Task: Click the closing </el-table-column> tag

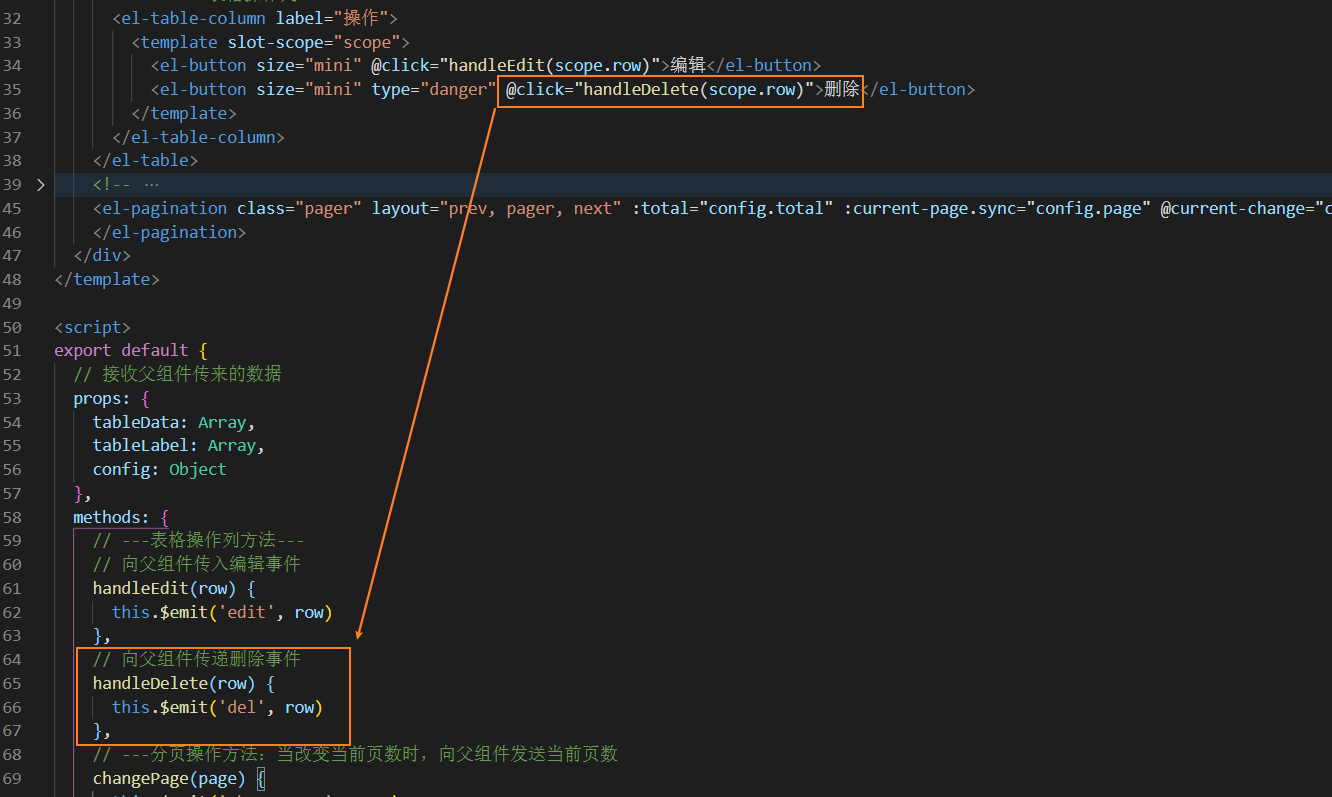Action: pyautogui.click(x=199, y=137)
